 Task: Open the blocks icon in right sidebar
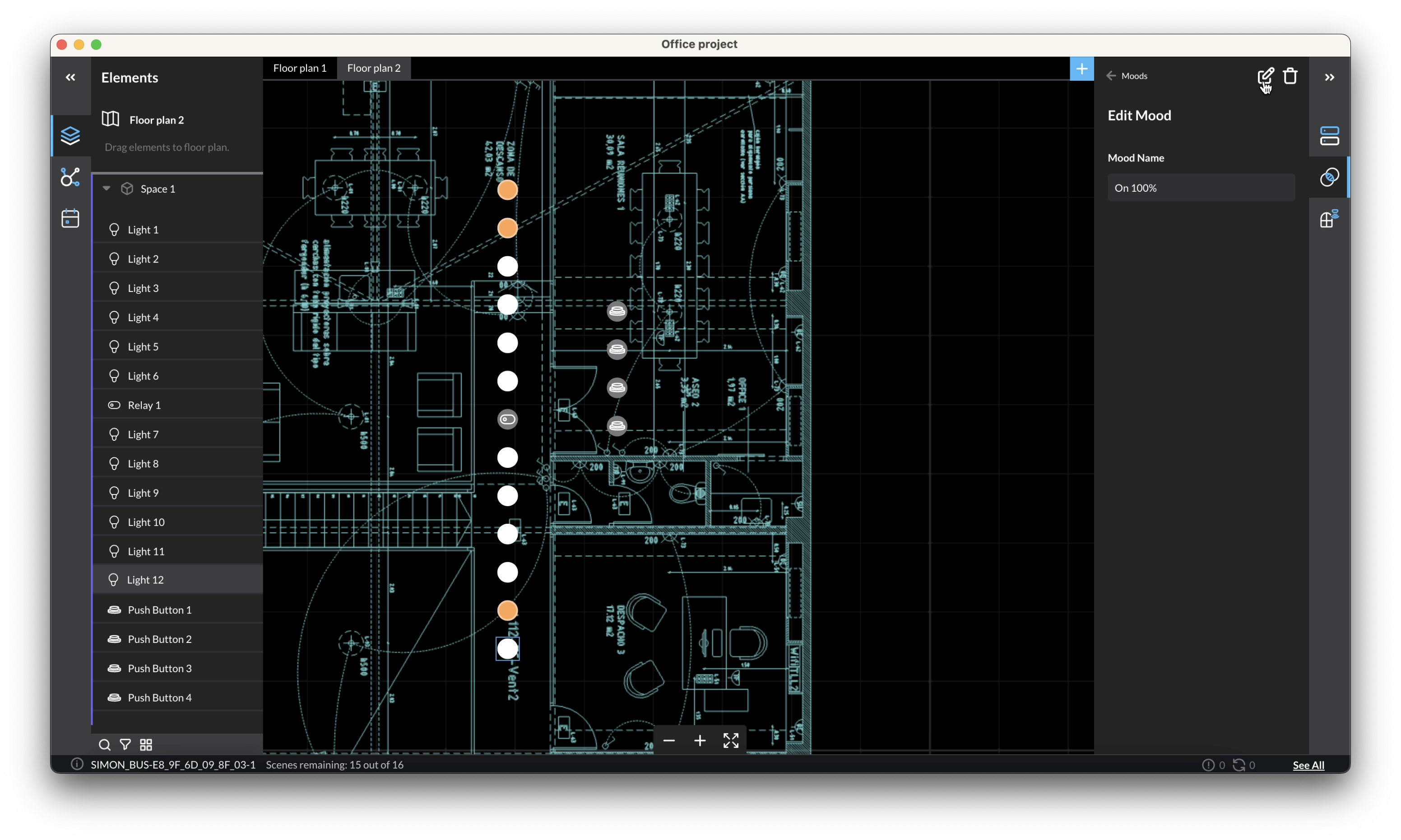click(x=1330, y=218)
